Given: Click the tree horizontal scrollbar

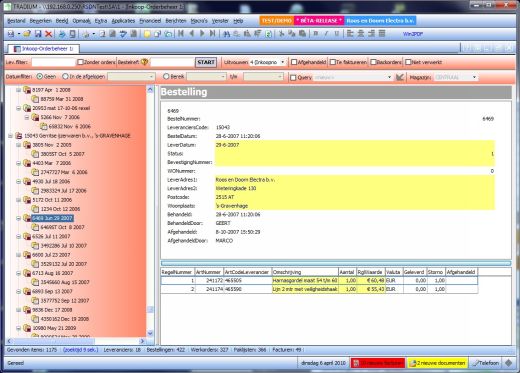Looking at the screenshot, I should [x=76, y=341].
